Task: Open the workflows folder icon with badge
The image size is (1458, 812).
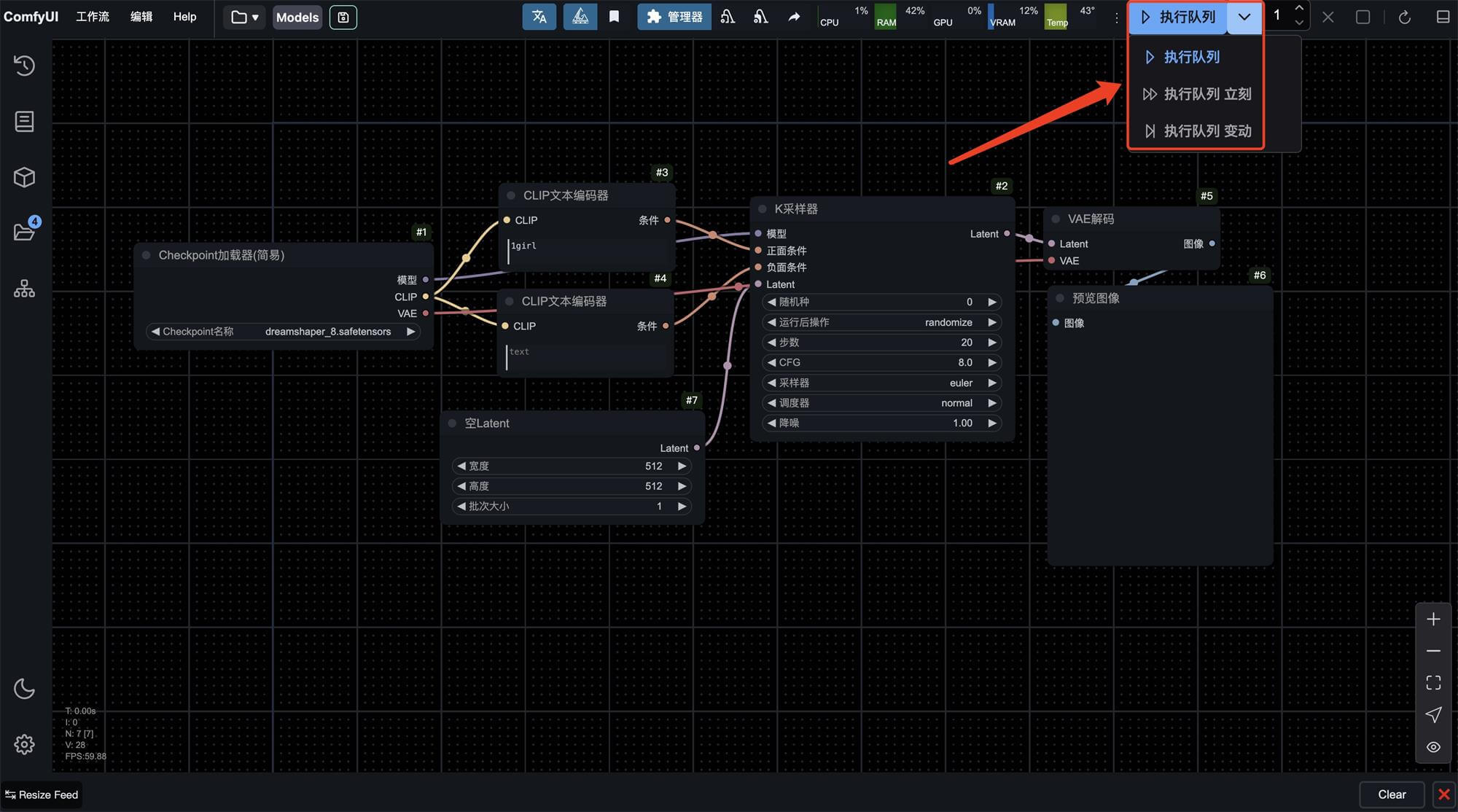Action: [x=24, y=233]
